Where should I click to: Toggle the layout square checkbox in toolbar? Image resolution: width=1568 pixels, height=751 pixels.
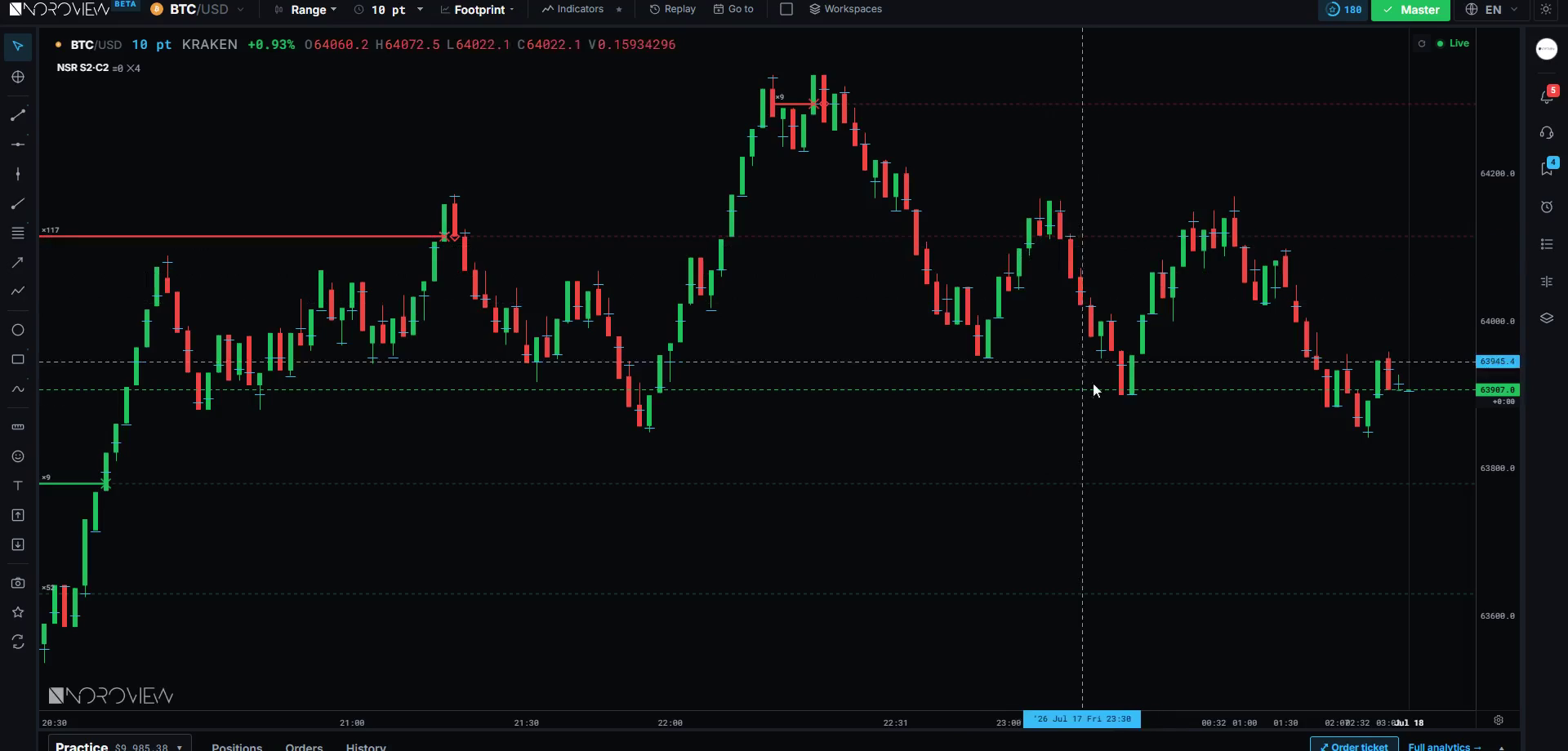[786, 9]
